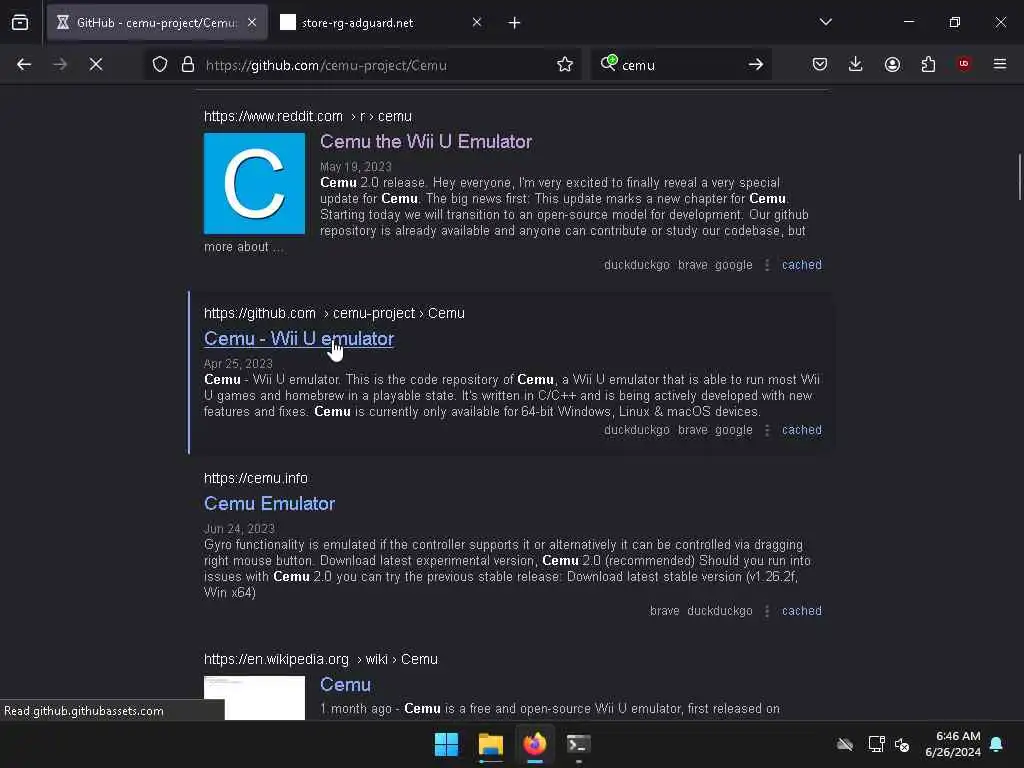Viewport: 1024px width, 768px height.
Task: Open File Explorer from the taskbar
Action: [x=490, y=744]
